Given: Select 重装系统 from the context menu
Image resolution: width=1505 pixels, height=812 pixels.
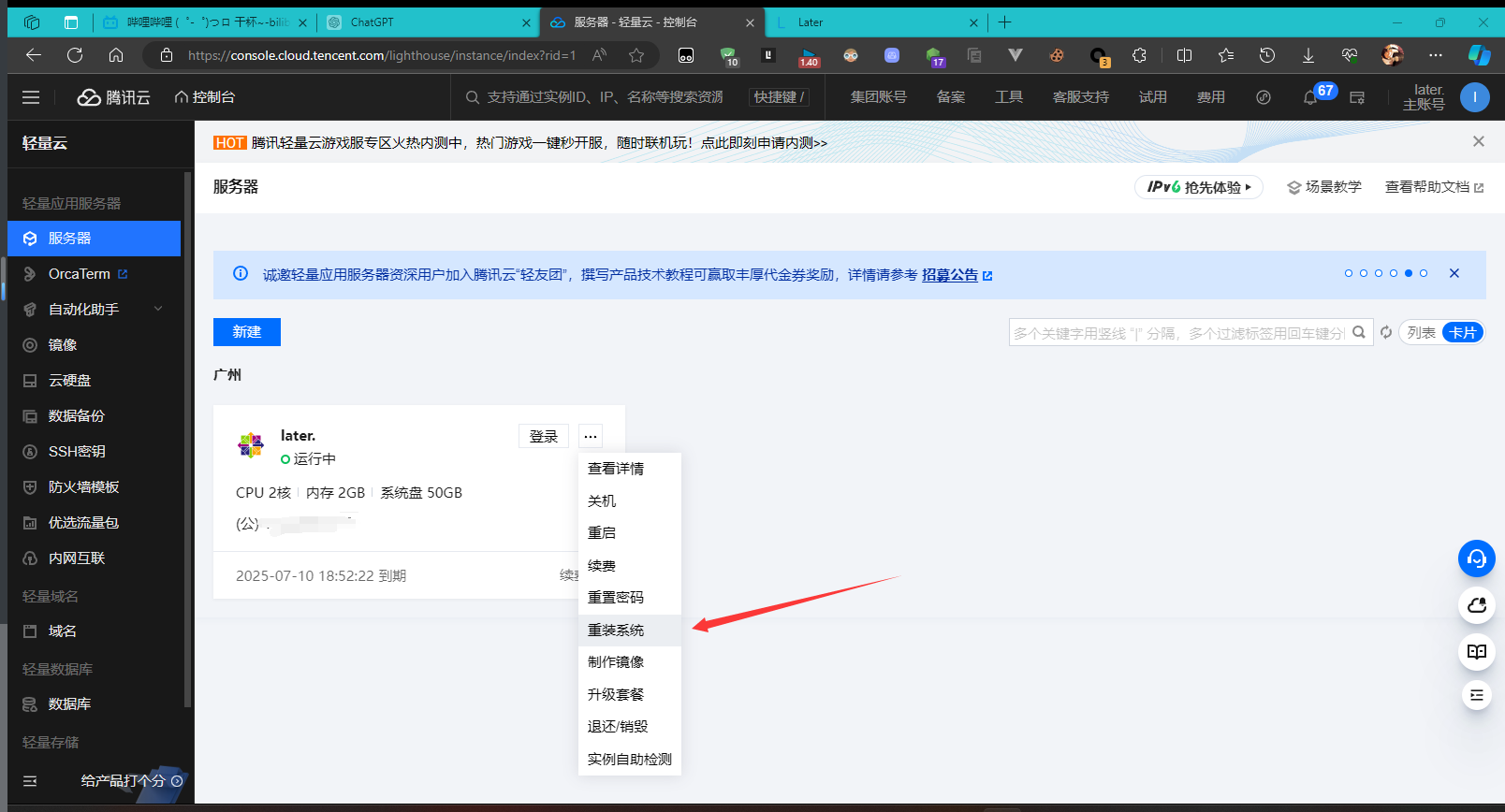Looking at the screenshot, I should coord(616,630).
